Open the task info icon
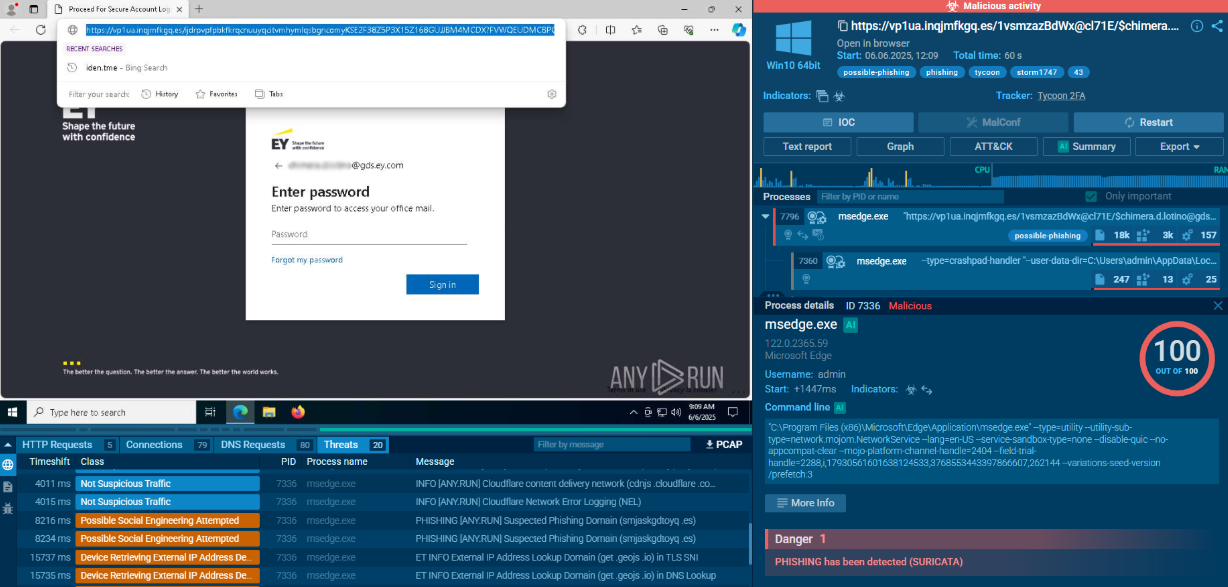 (1197, 26)
